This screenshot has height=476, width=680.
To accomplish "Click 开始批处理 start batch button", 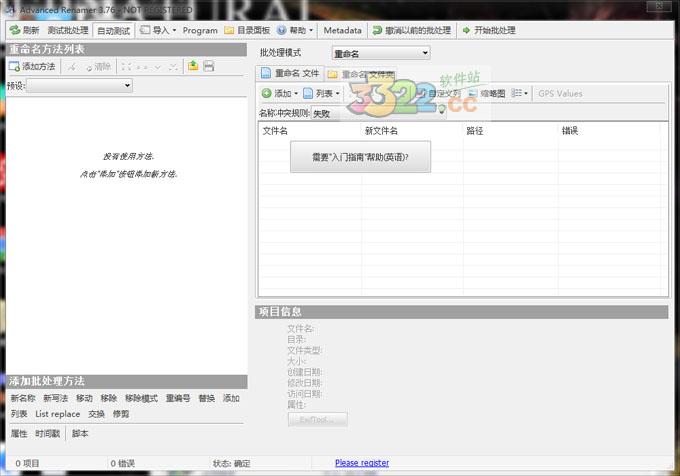I will [489, 30].
